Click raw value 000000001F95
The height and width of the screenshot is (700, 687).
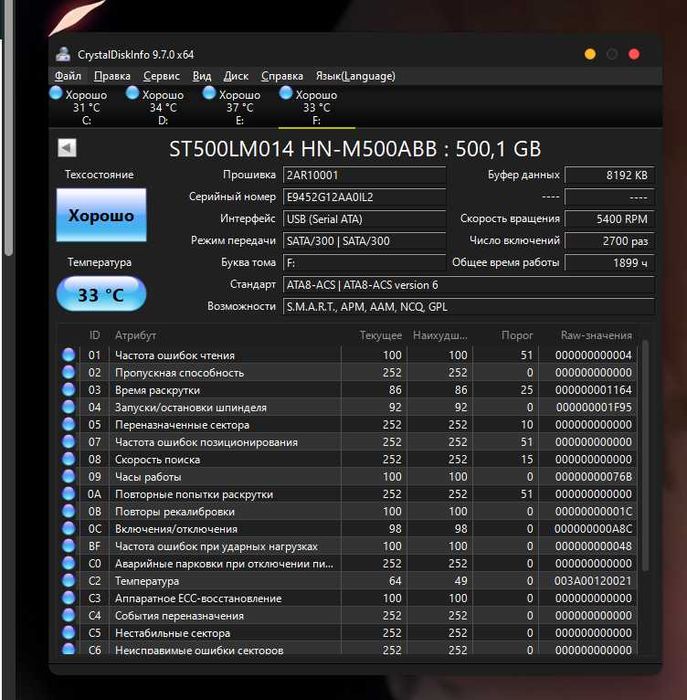[594, 407]
